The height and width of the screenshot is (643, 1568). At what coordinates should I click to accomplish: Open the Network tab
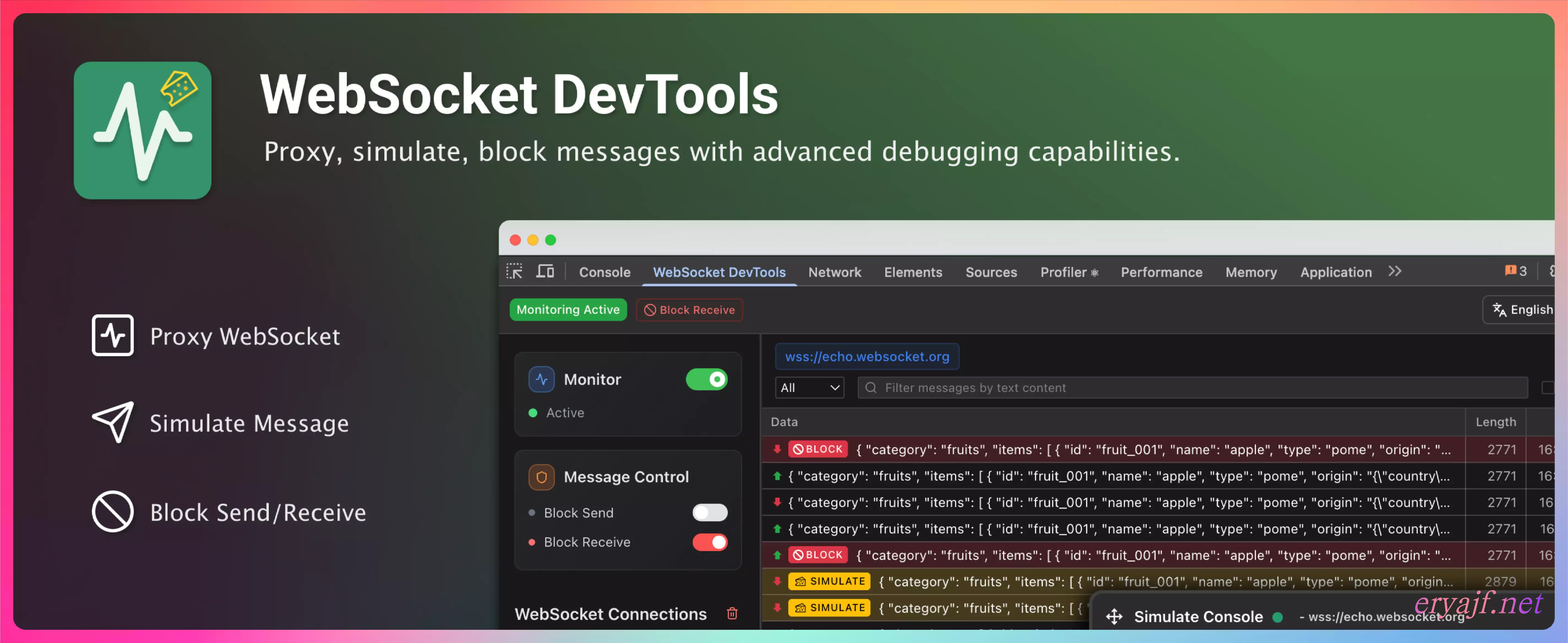coord(835,272)
